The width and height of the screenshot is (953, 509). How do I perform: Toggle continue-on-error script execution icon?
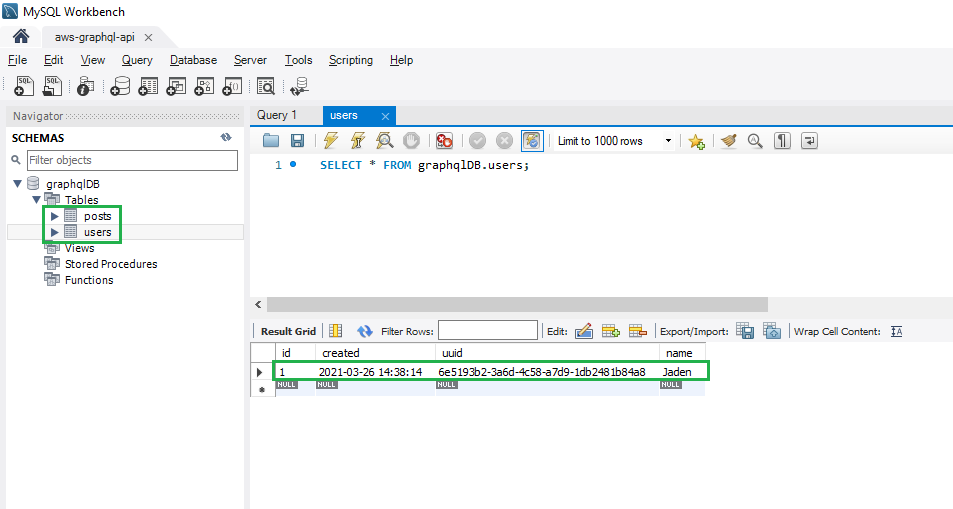(x=444, y=141)
